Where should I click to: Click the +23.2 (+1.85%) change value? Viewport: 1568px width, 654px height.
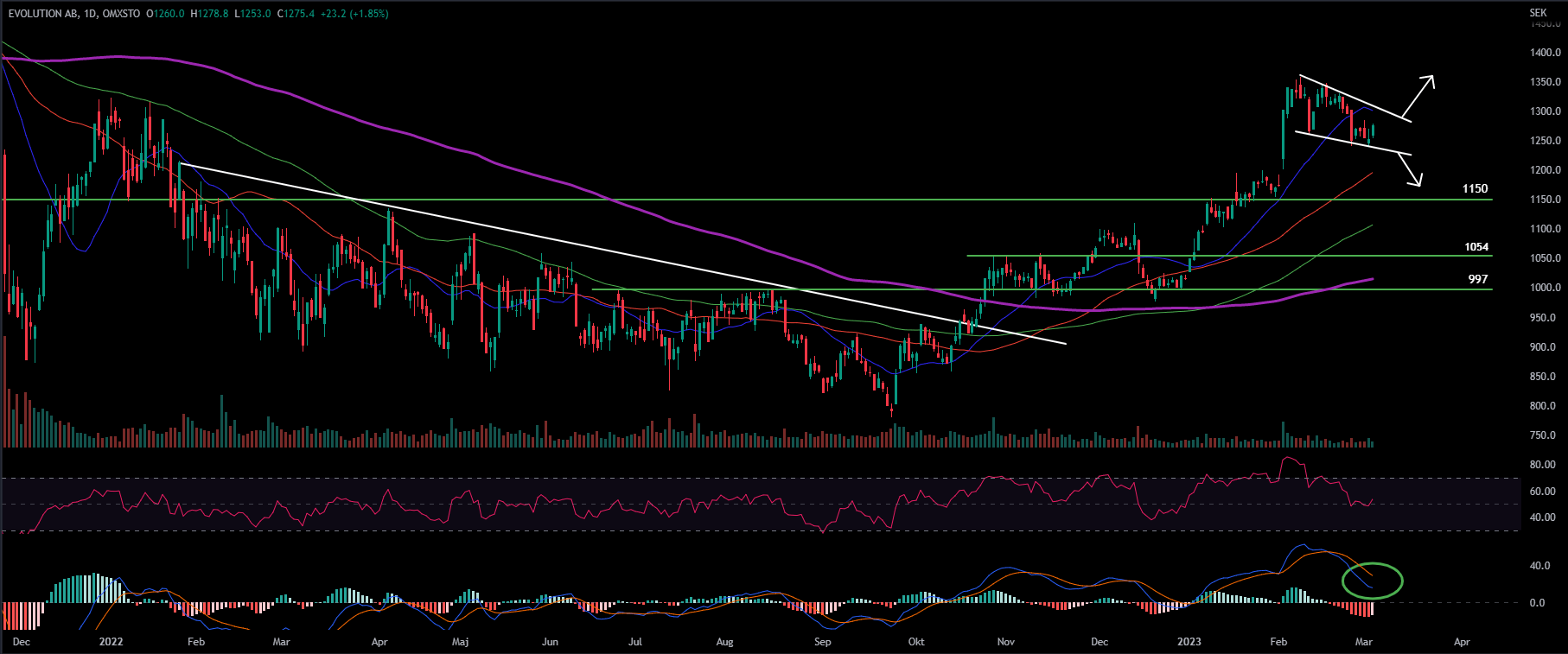pyautogui.click(x=354, y=14)
